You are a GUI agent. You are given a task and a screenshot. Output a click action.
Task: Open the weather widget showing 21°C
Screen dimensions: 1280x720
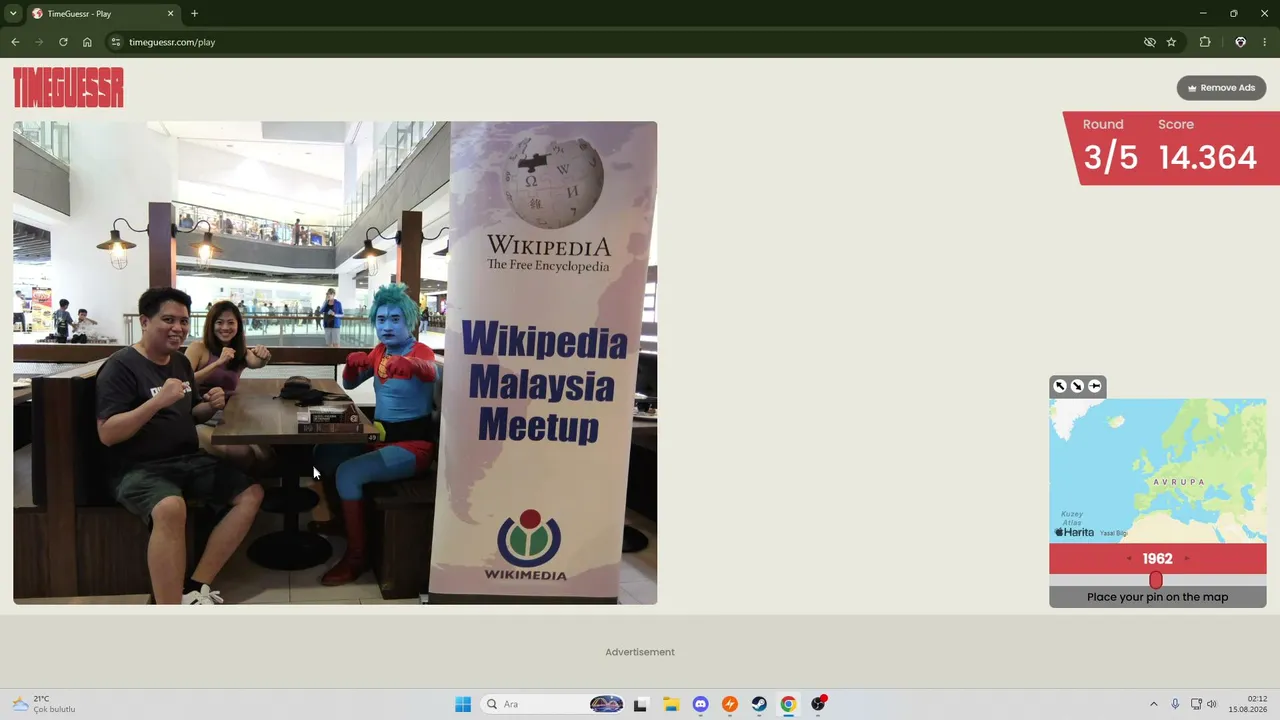coord(44,704)
